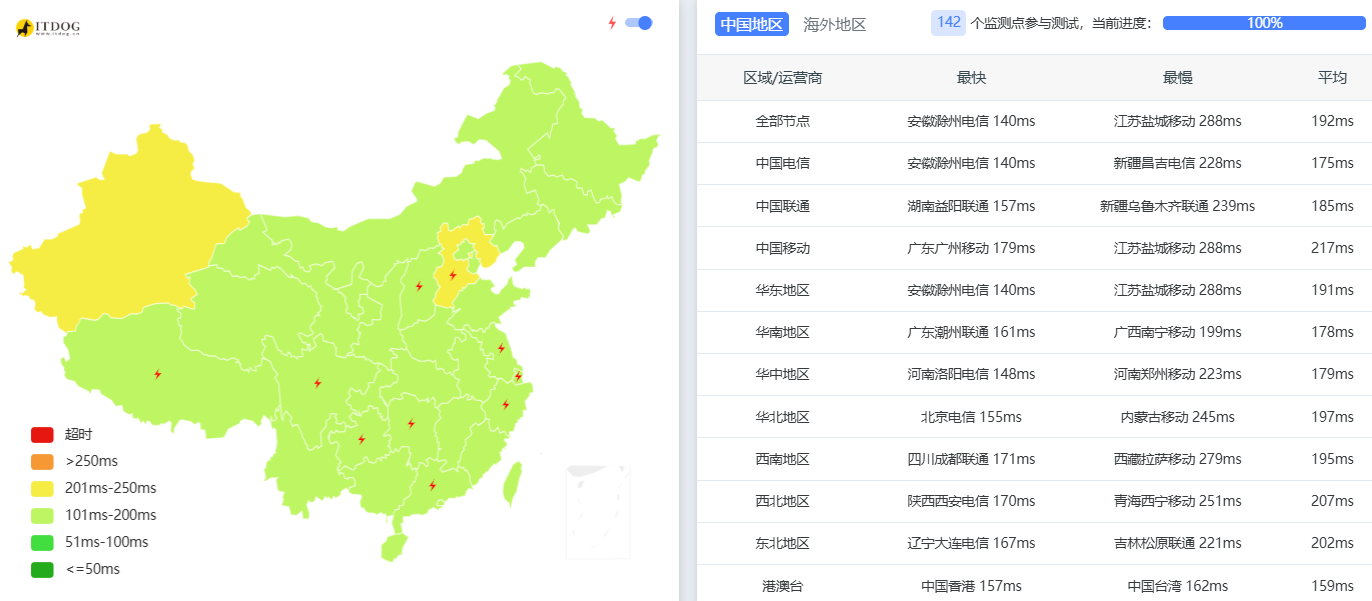
Task: Click the lightning marker on Guizhou province
Action: tap(361, 439)
